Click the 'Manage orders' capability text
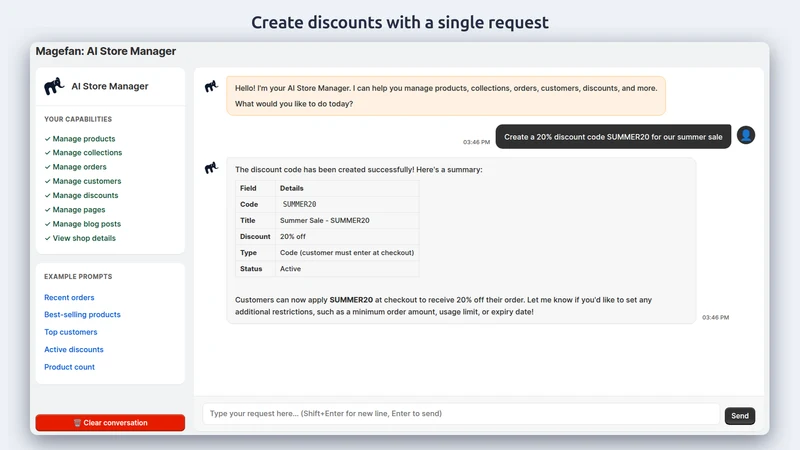 click(80, 167)
